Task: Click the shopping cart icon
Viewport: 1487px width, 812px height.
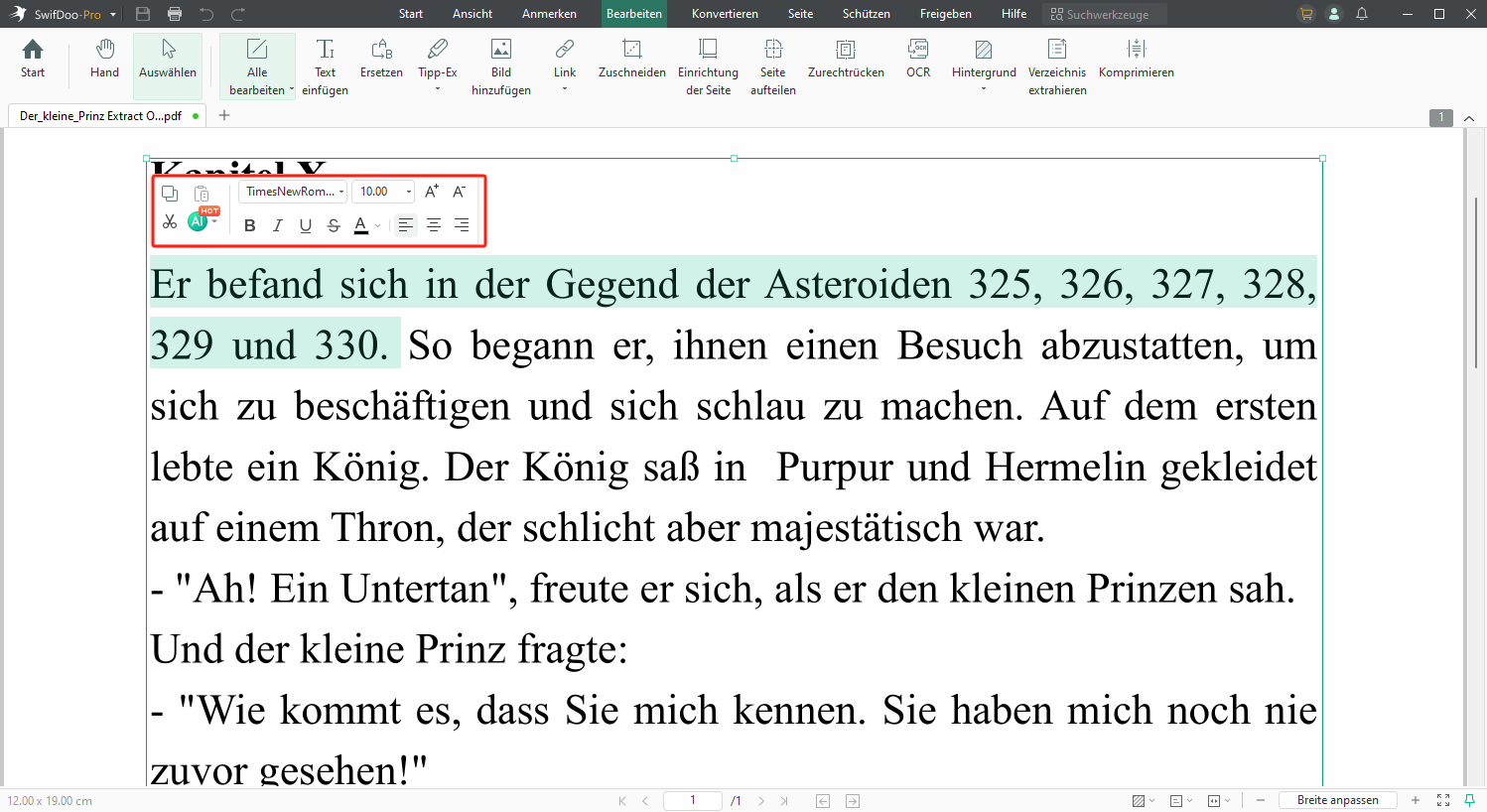Action: pos(1306,14)
